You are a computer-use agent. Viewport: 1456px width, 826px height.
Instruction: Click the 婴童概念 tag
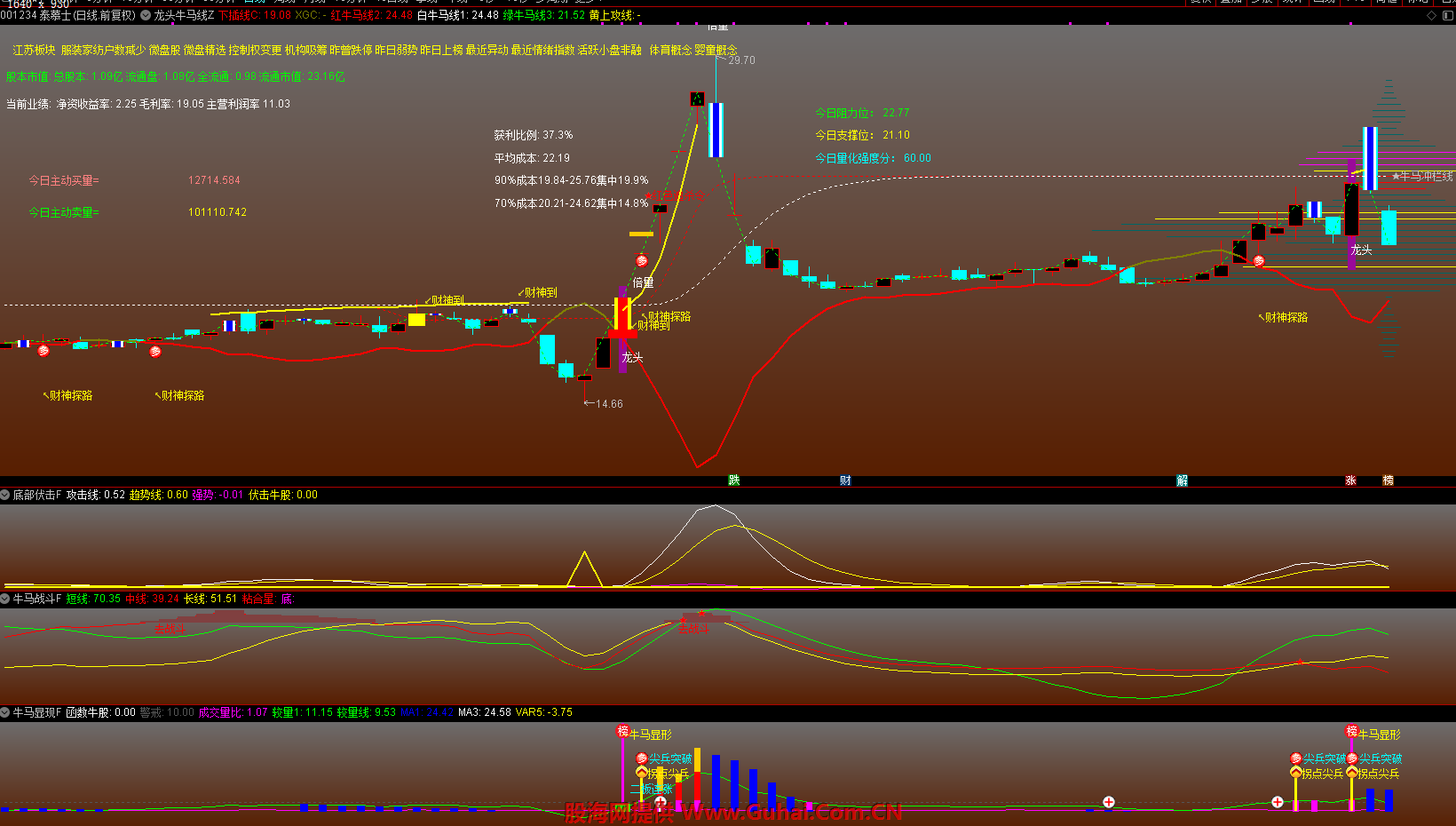tap(716, 50)
